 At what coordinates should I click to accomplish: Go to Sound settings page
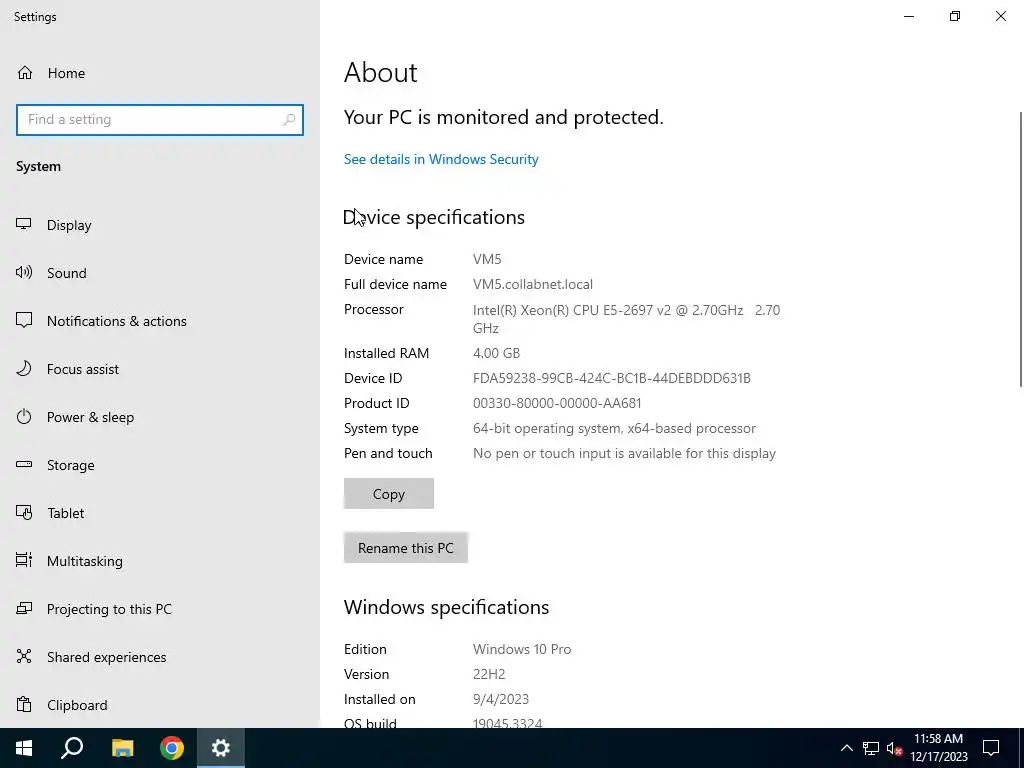click(x=67, y=273)
